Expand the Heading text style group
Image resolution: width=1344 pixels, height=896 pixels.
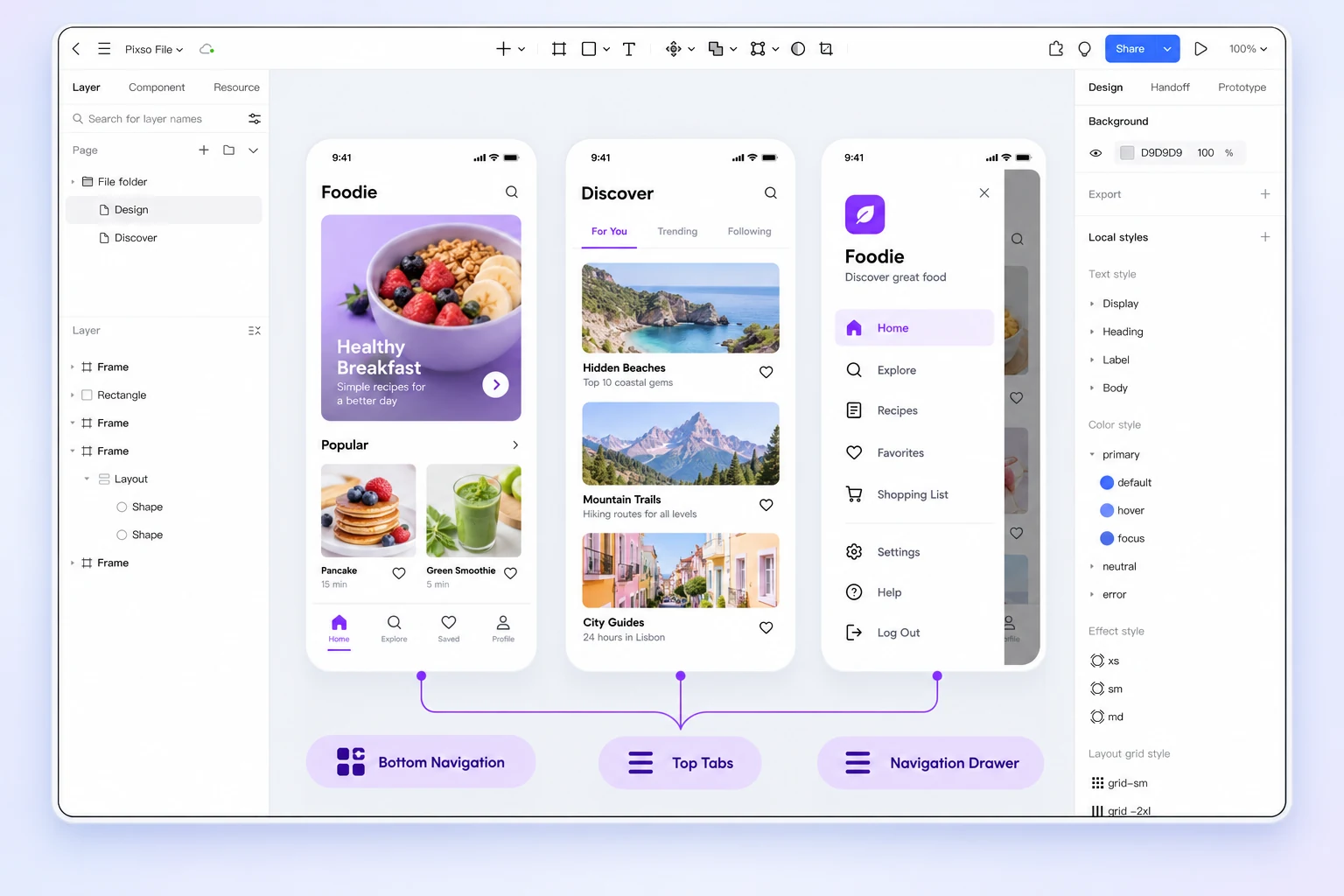[1092, 332]
